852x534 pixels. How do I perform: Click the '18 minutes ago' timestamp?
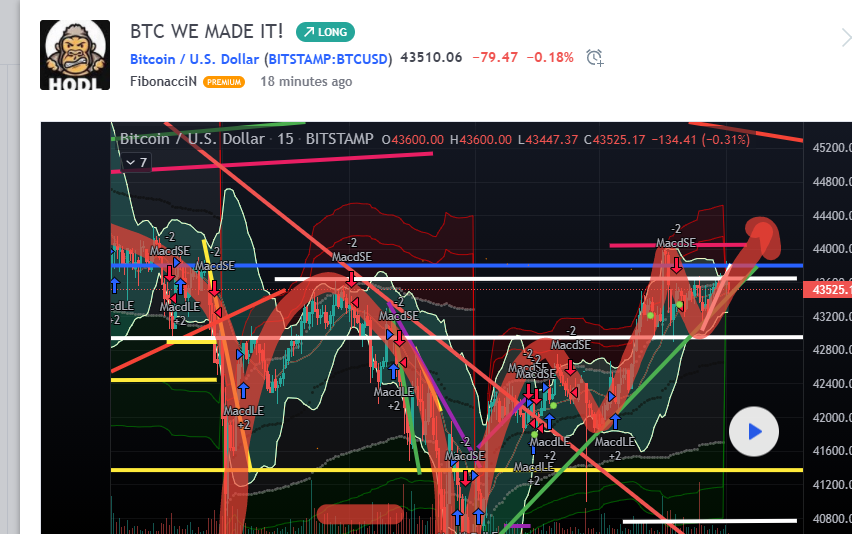coord(306,82)
